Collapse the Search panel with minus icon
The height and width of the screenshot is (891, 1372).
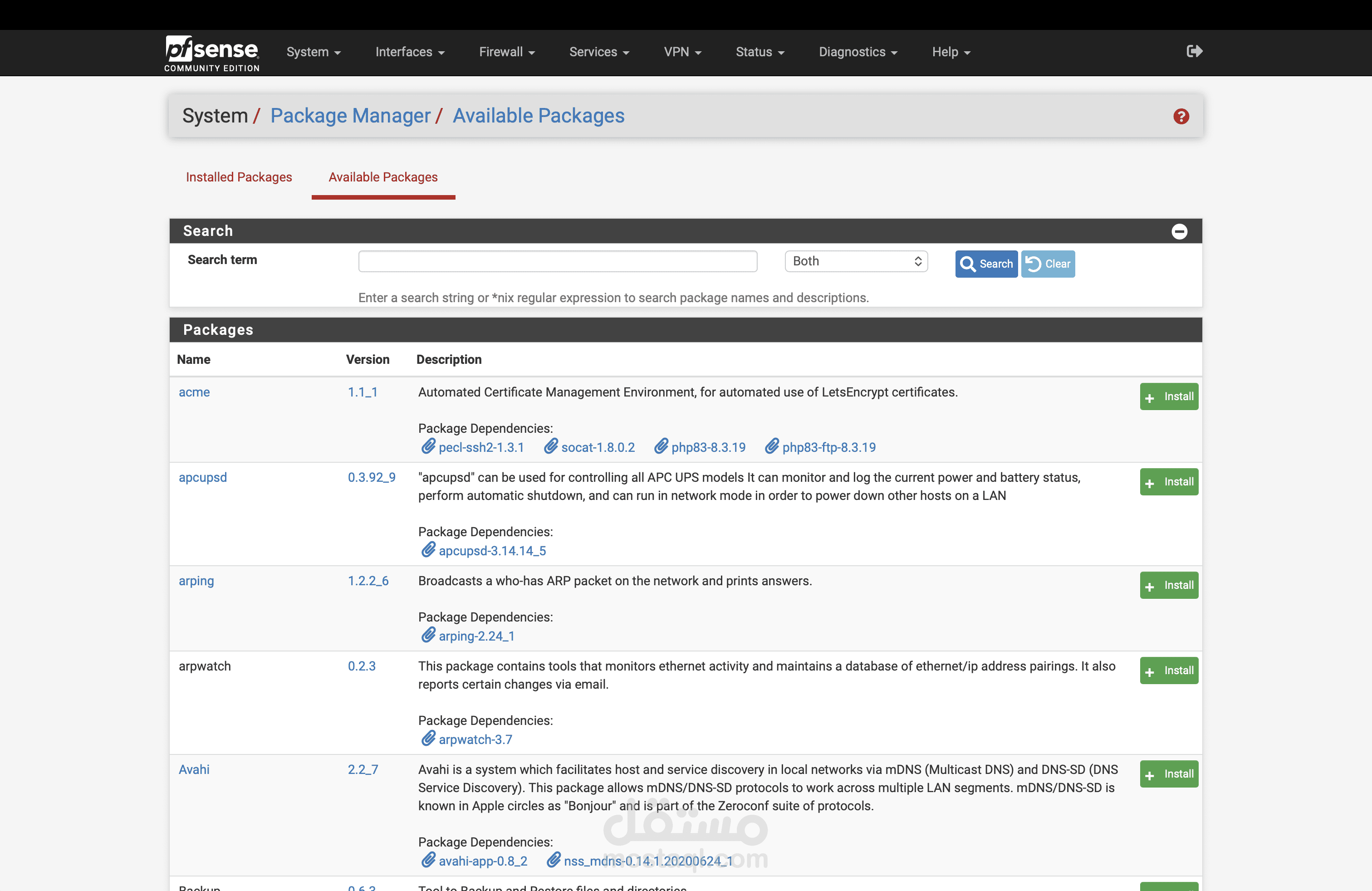click(1179, 231)
